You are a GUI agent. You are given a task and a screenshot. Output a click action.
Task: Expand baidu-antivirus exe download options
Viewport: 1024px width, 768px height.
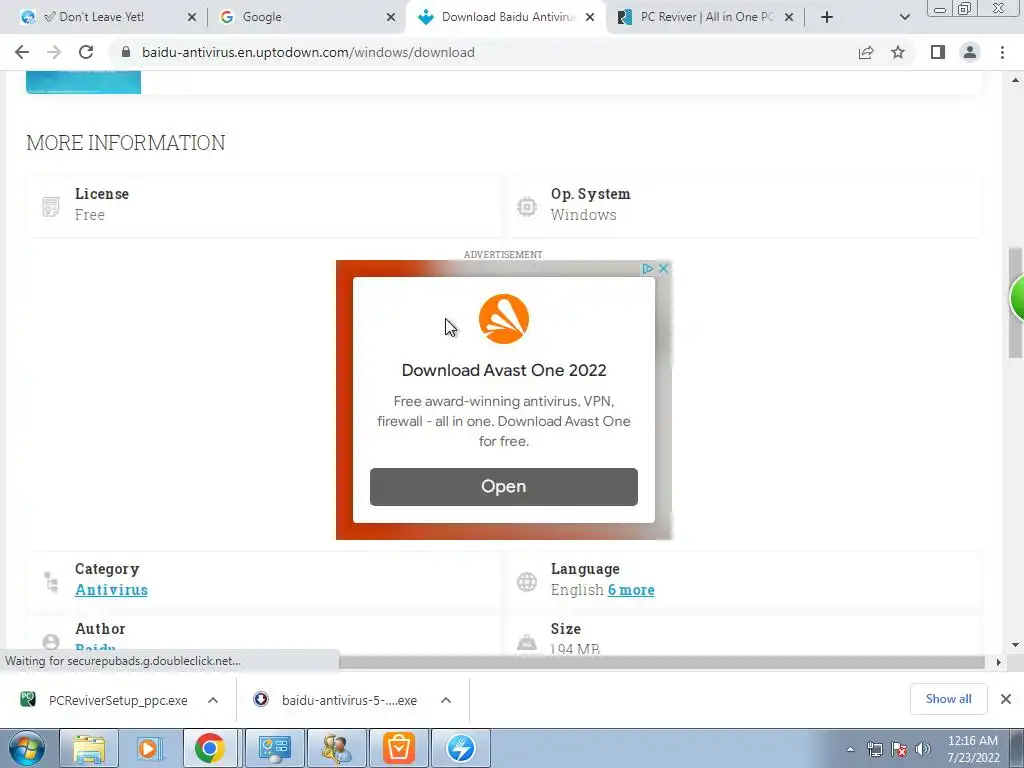coord(446,700)
